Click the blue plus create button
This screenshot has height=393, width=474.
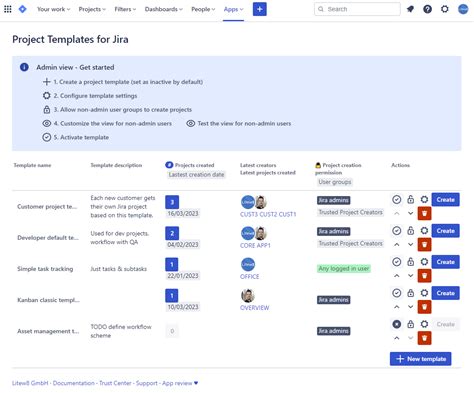pos(260,9)
